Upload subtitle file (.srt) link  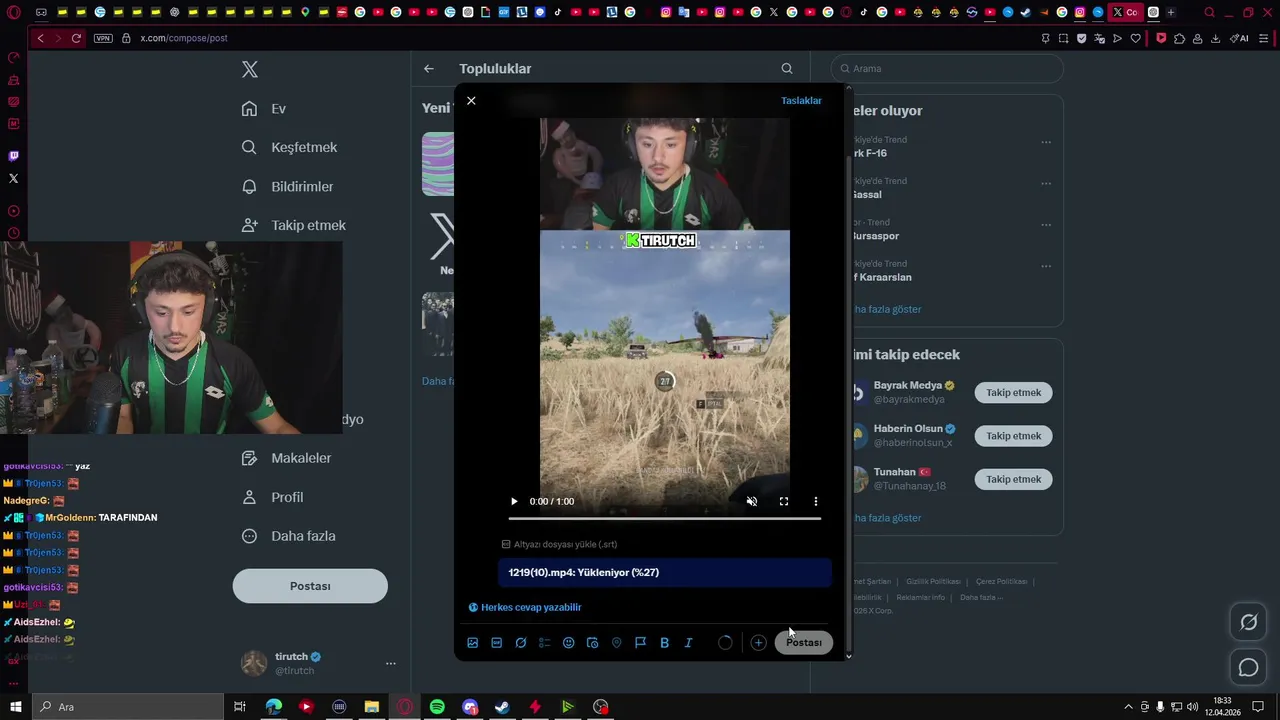559,545
